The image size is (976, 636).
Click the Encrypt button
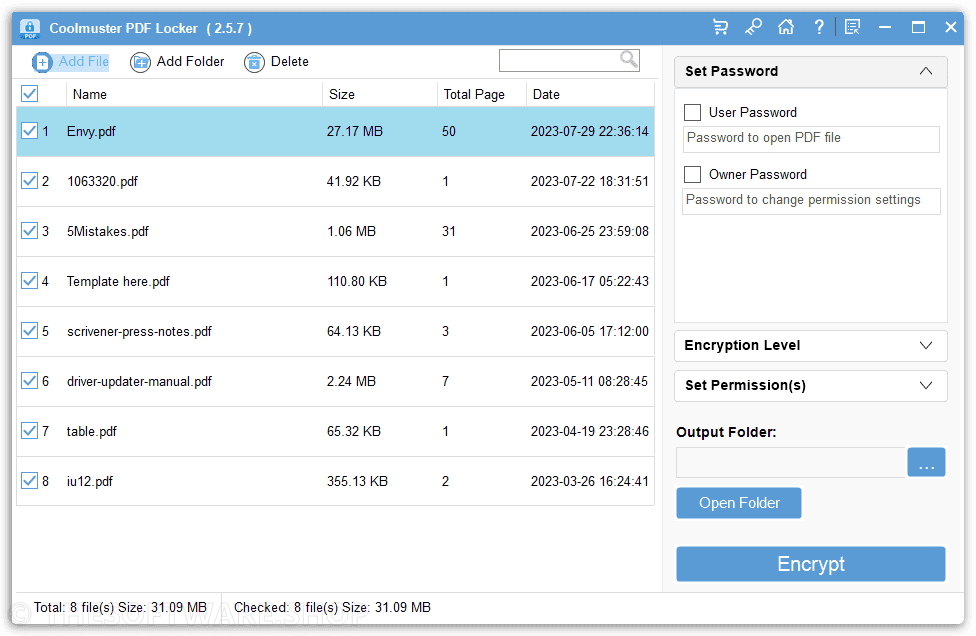(x=810, y=564)
